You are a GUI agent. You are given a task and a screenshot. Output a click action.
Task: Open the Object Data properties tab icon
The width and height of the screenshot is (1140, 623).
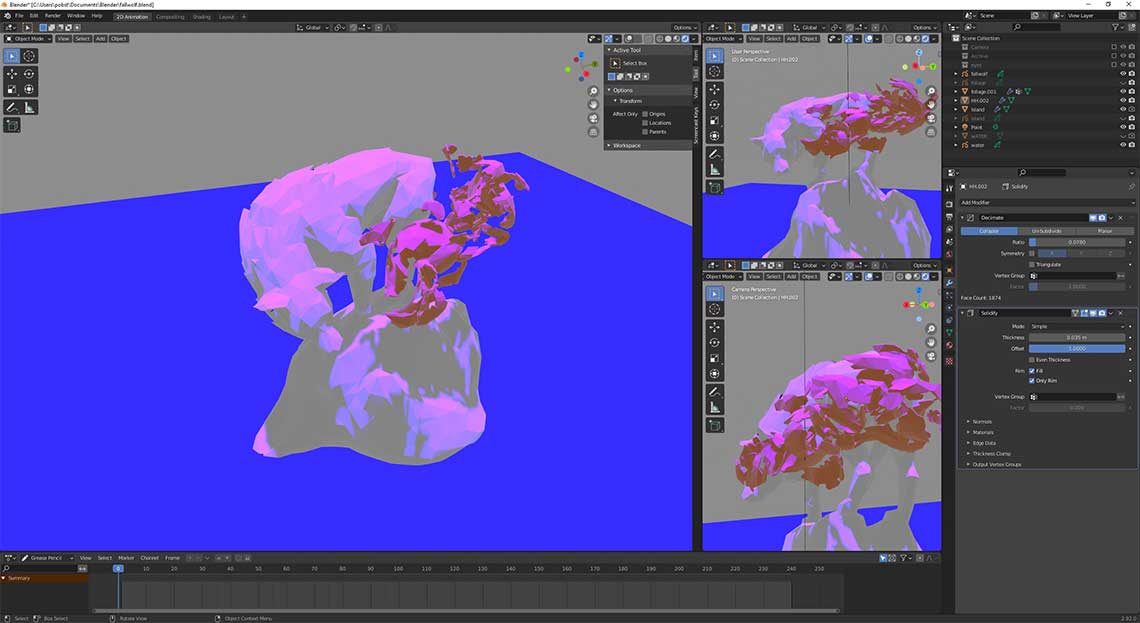click(x=949, y=332)
